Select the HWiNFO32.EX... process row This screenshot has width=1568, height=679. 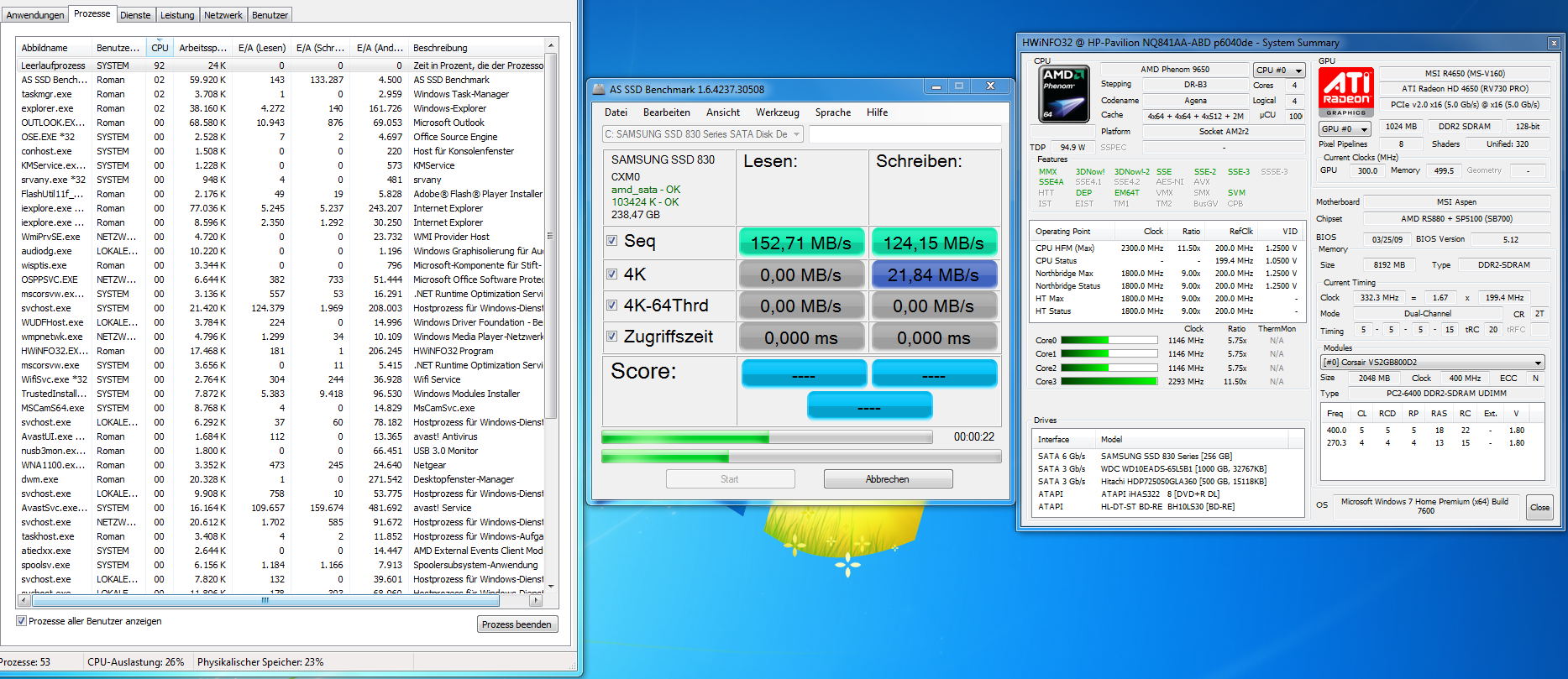click(x=281, y=351)
